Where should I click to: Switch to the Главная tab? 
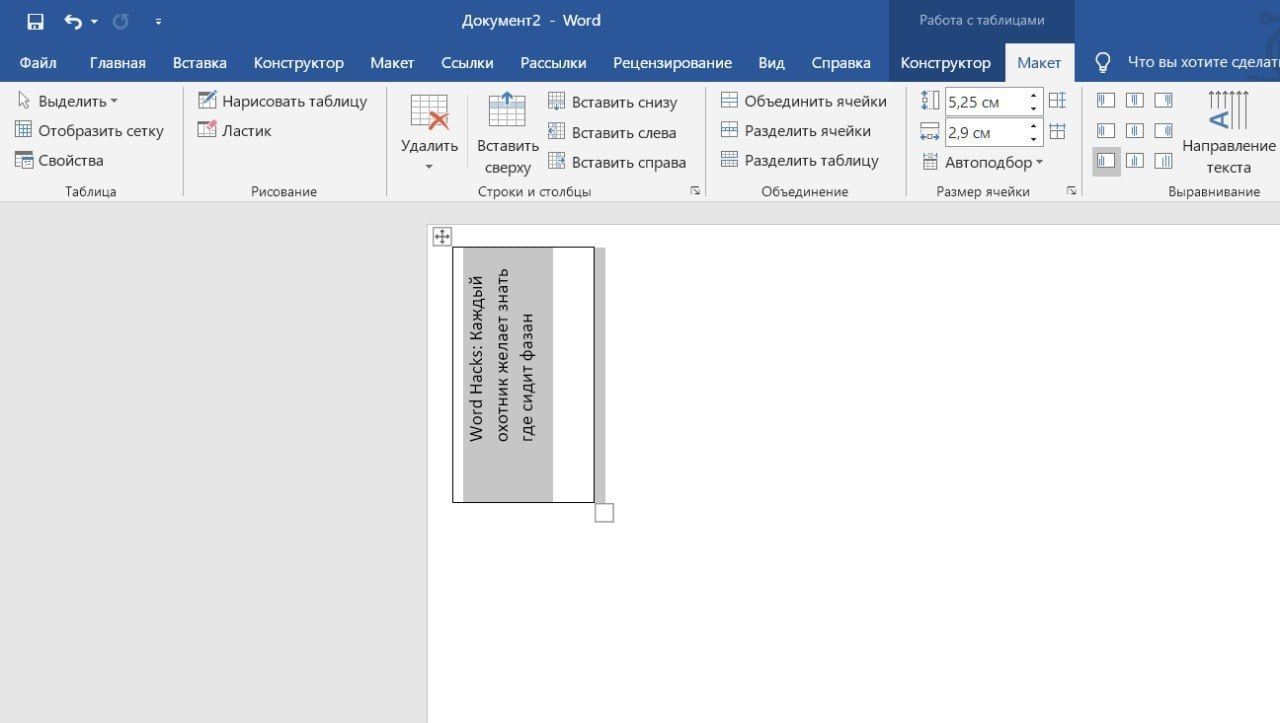coord(118,62)
